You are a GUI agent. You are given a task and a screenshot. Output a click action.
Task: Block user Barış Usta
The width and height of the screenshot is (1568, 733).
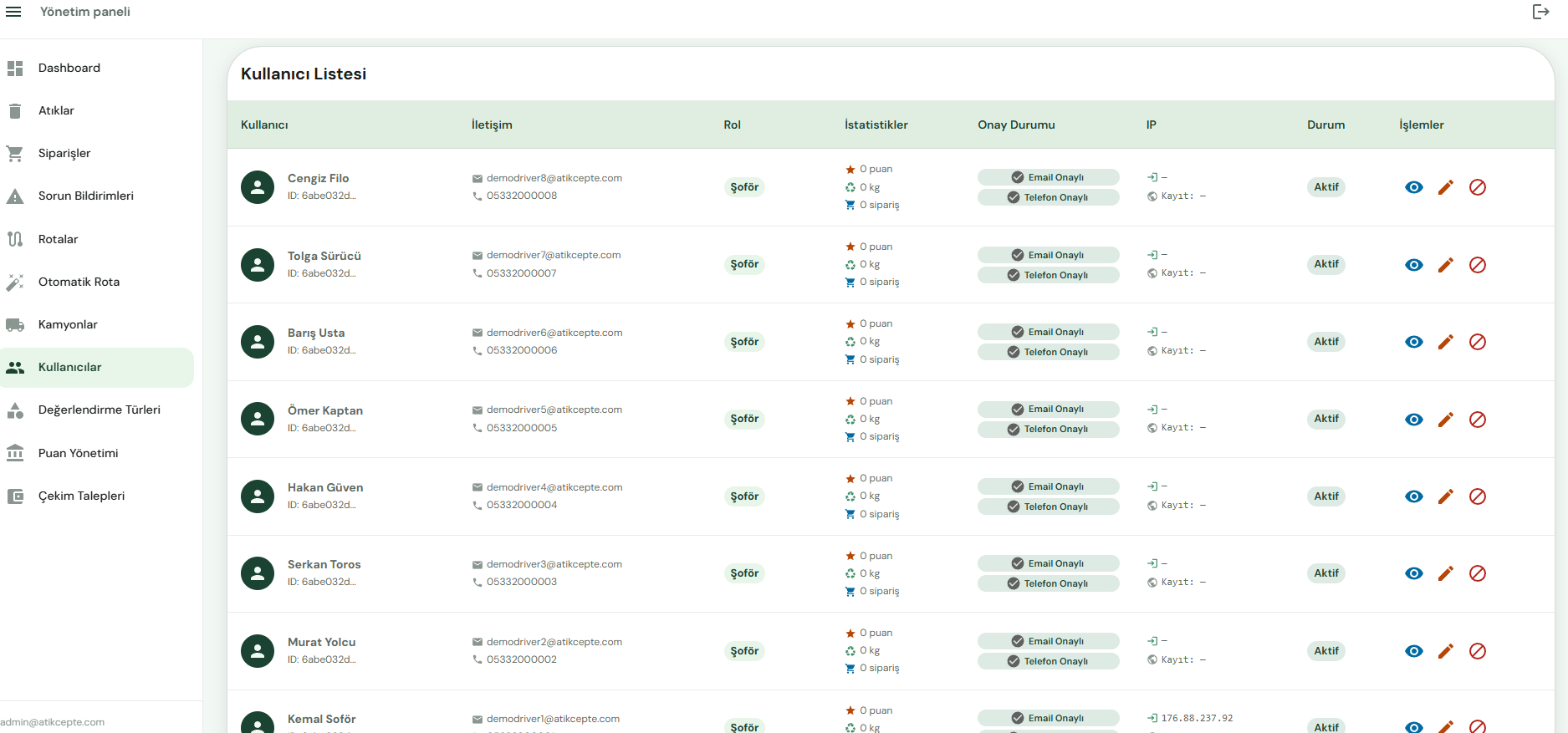coord(1478,342)
